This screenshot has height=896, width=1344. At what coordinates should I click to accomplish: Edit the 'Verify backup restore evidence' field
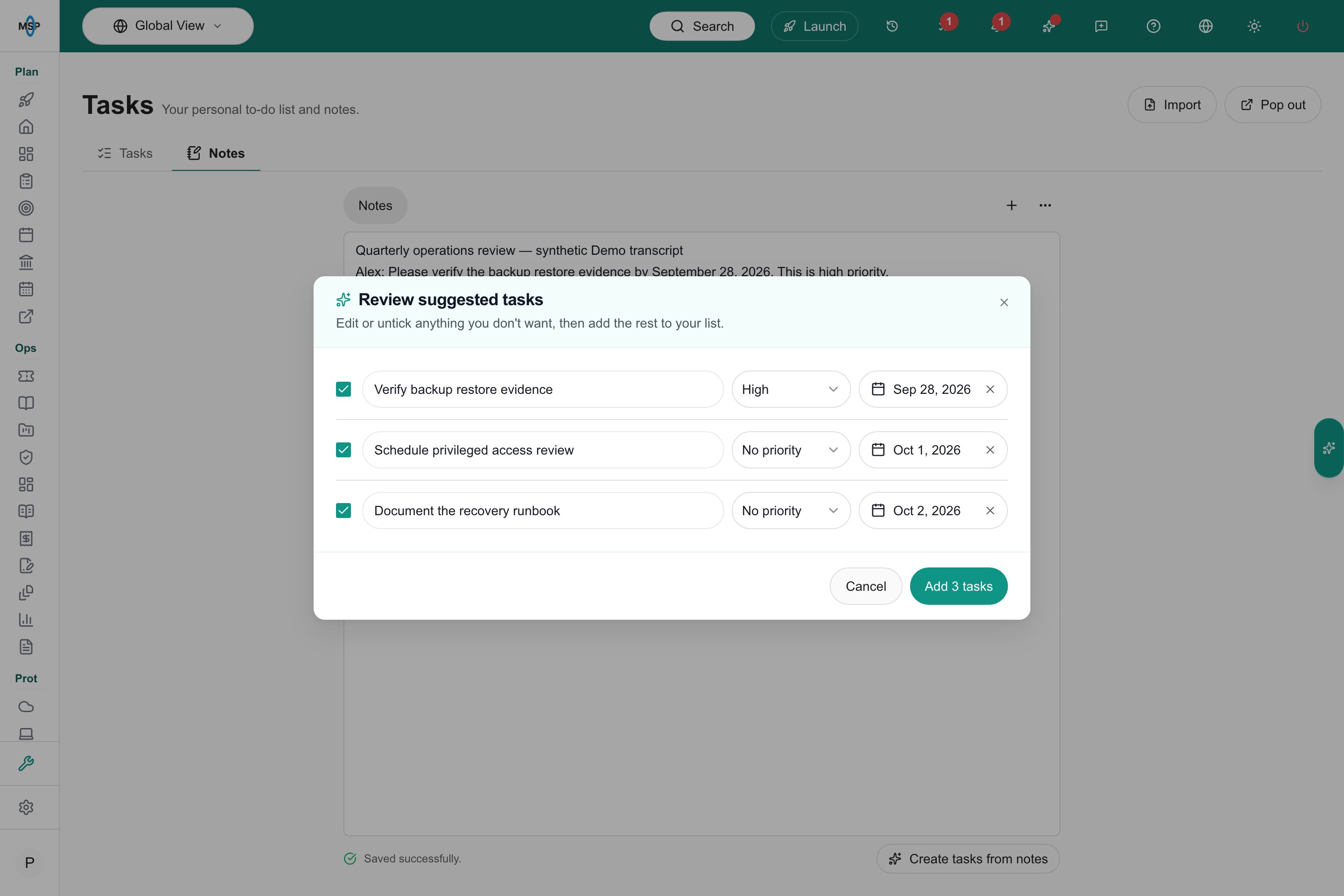tap(543, 389)
